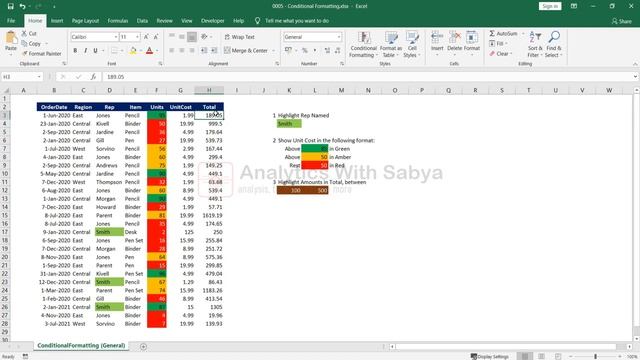The width and height of the screenshot is (640, 360).
Task: Add a new sheet with plus icon
Action: tap(143, 347)
